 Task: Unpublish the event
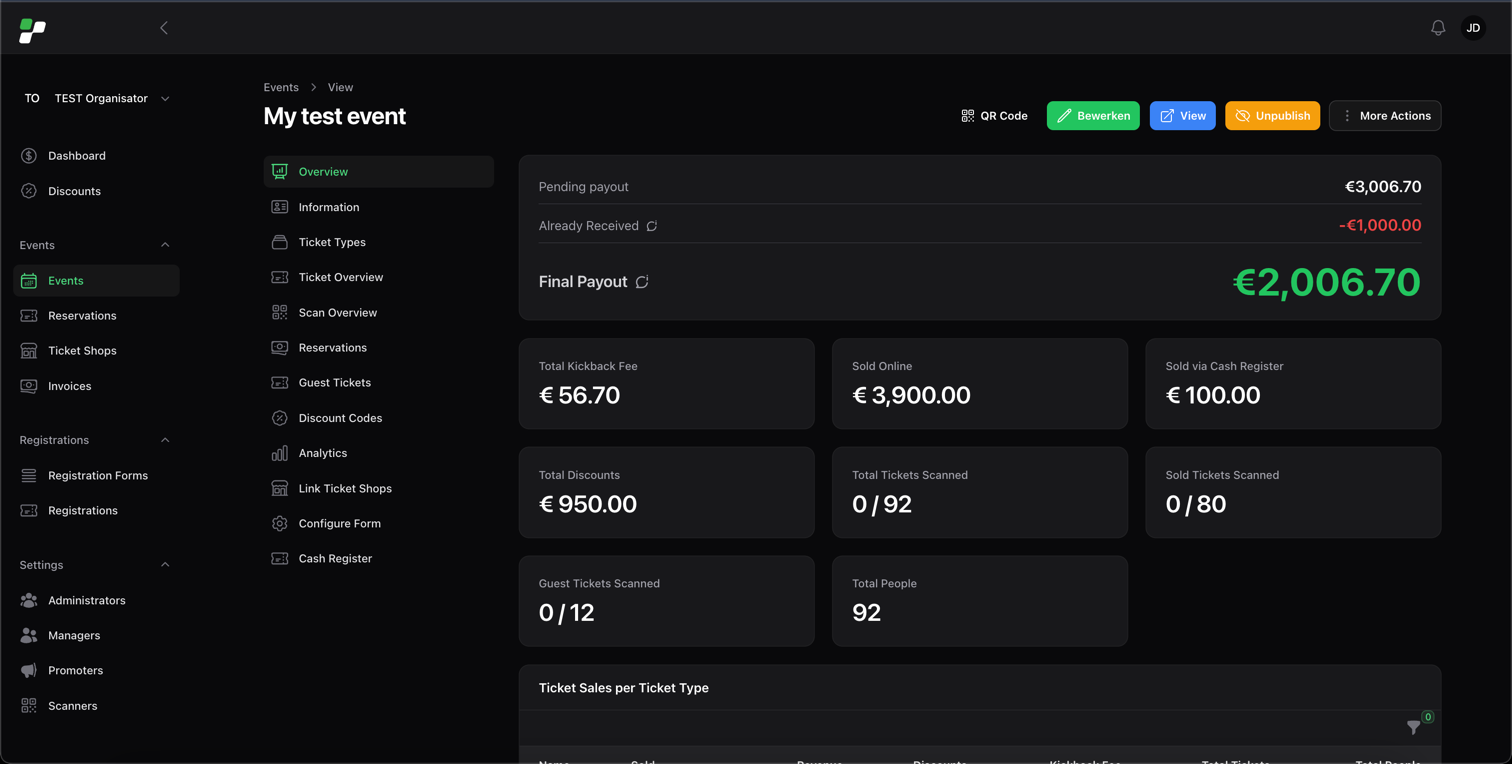pyautogui.click(x=1272, y=116)
